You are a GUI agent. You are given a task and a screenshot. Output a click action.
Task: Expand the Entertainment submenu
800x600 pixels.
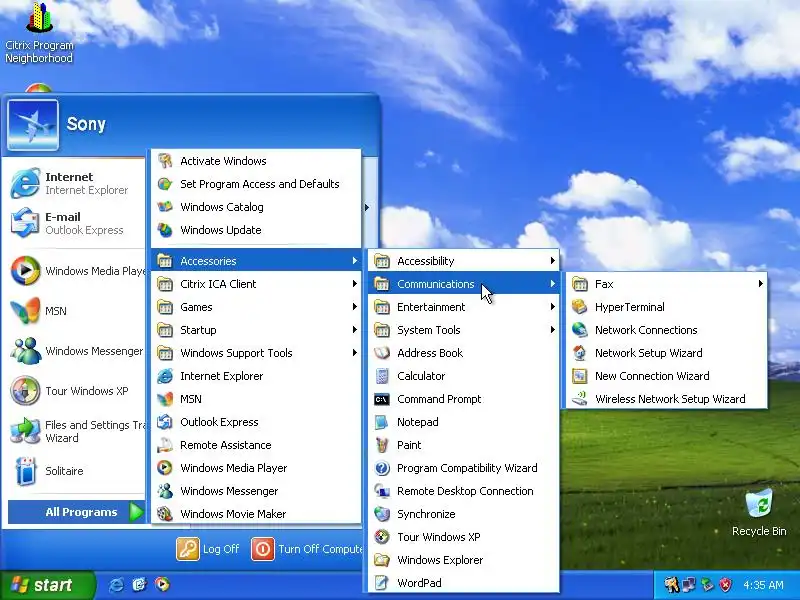point(464,307)
